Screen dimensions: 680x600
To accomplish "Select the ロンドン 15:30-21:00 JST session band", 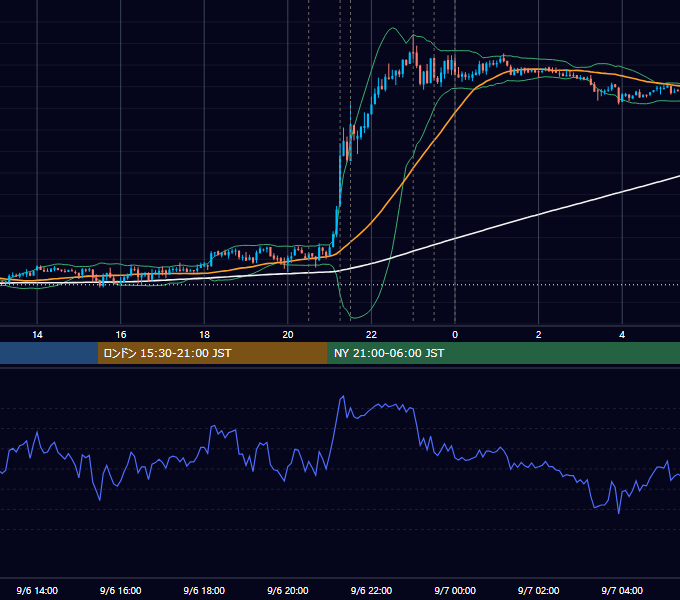I will (x=212, y=353).
